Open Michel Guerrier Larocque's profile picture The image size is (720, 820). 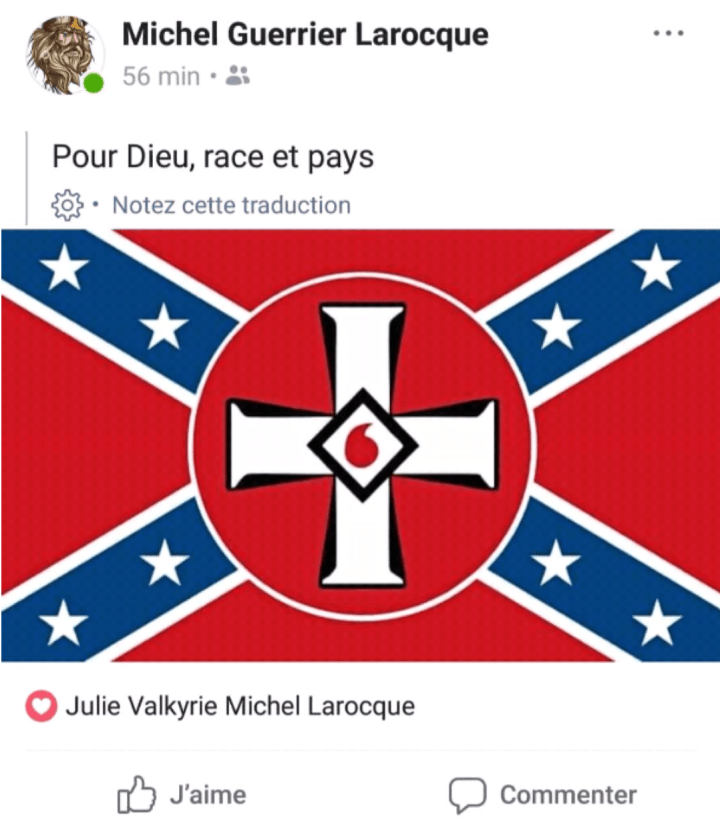(x=65, y=55)
